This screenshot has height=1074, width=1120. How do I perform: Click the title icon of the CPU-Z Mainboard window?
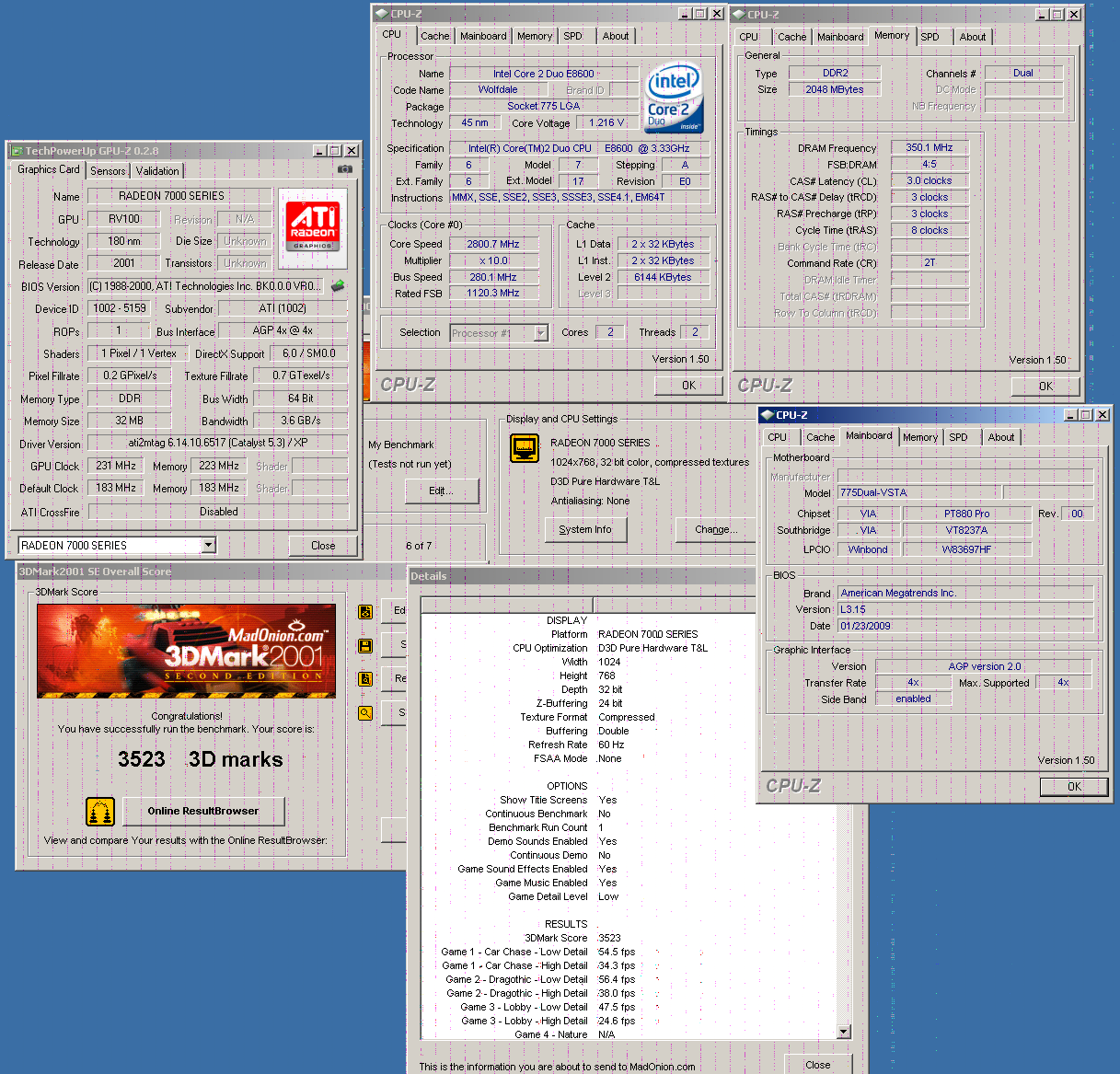click(x=767, y=415)
